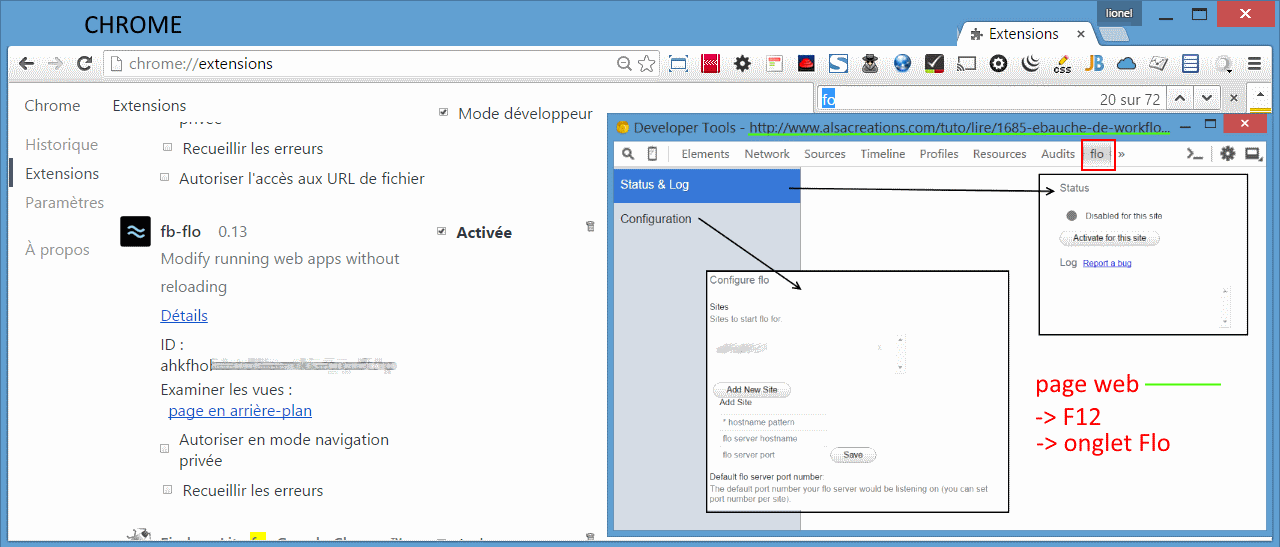The image size is (1280, 547).
Task: Close the find-in-page bar
Action: [x=1233, y=98]
